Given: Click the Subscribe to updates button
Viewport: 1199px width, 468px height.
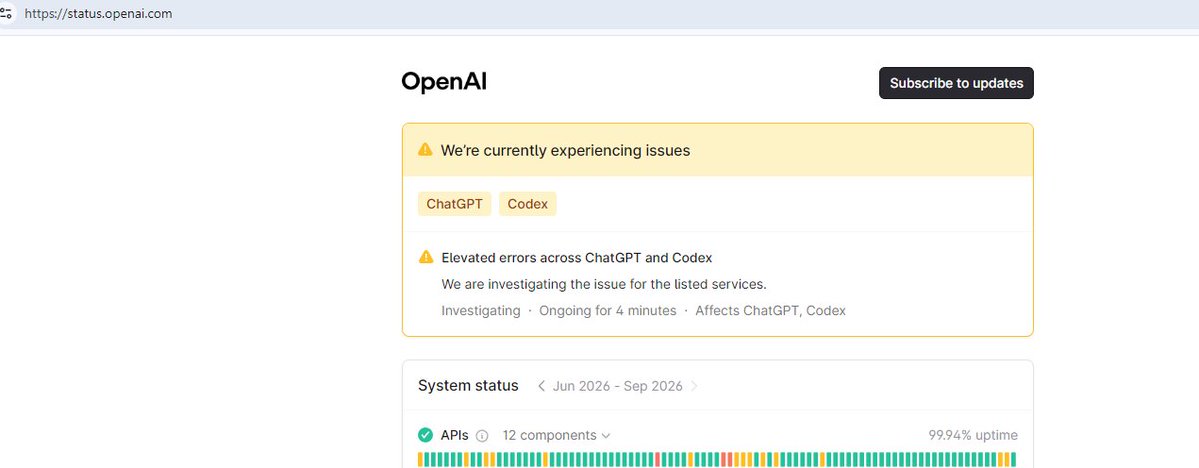Looking at the screenshot, I should [956, 83].
